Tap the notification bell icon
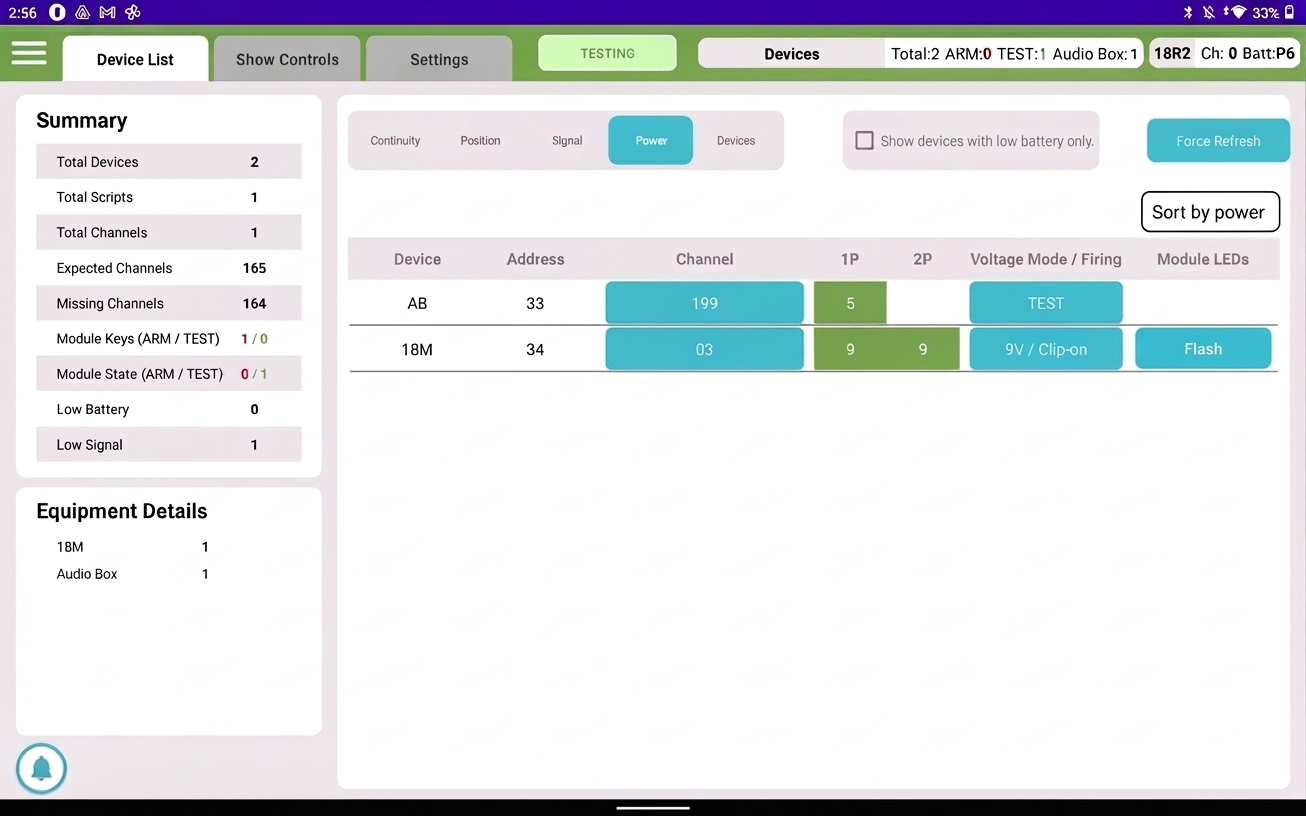Screen dimensions: 1306x816 [40, 768]
